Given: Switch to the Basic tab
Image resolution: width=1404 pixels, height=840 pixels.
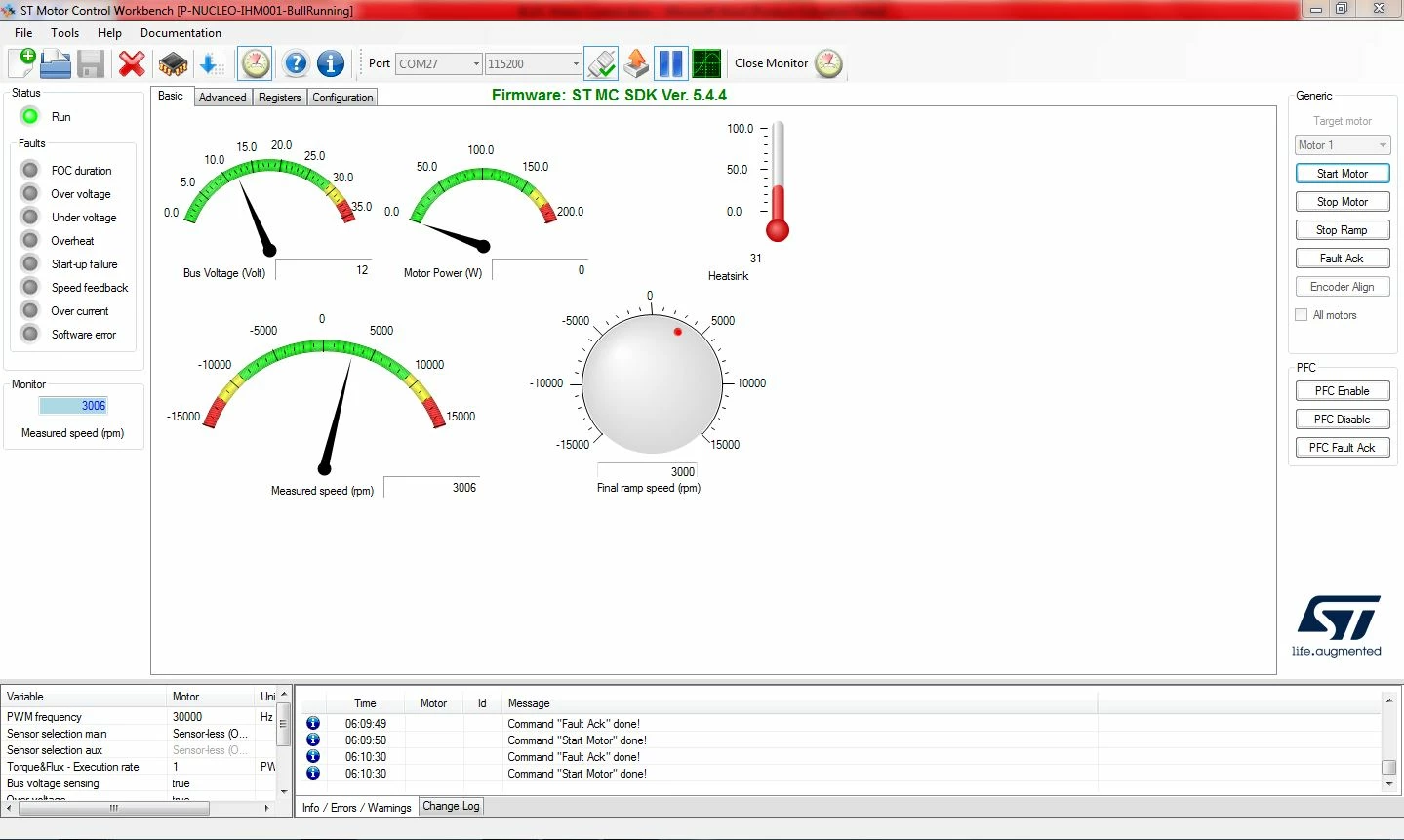Looking at the screenshot, I should pos(171,96).
